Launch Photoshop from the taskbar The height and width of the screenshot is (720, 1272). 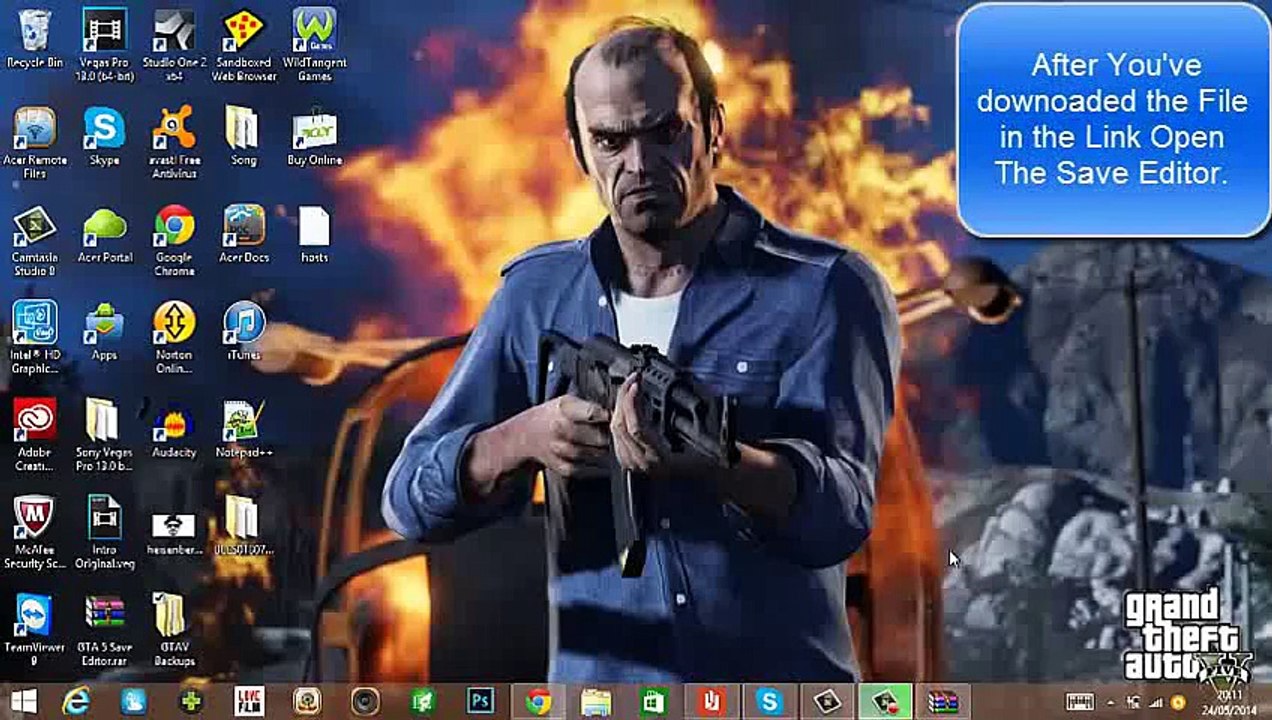tap(481, 702)
